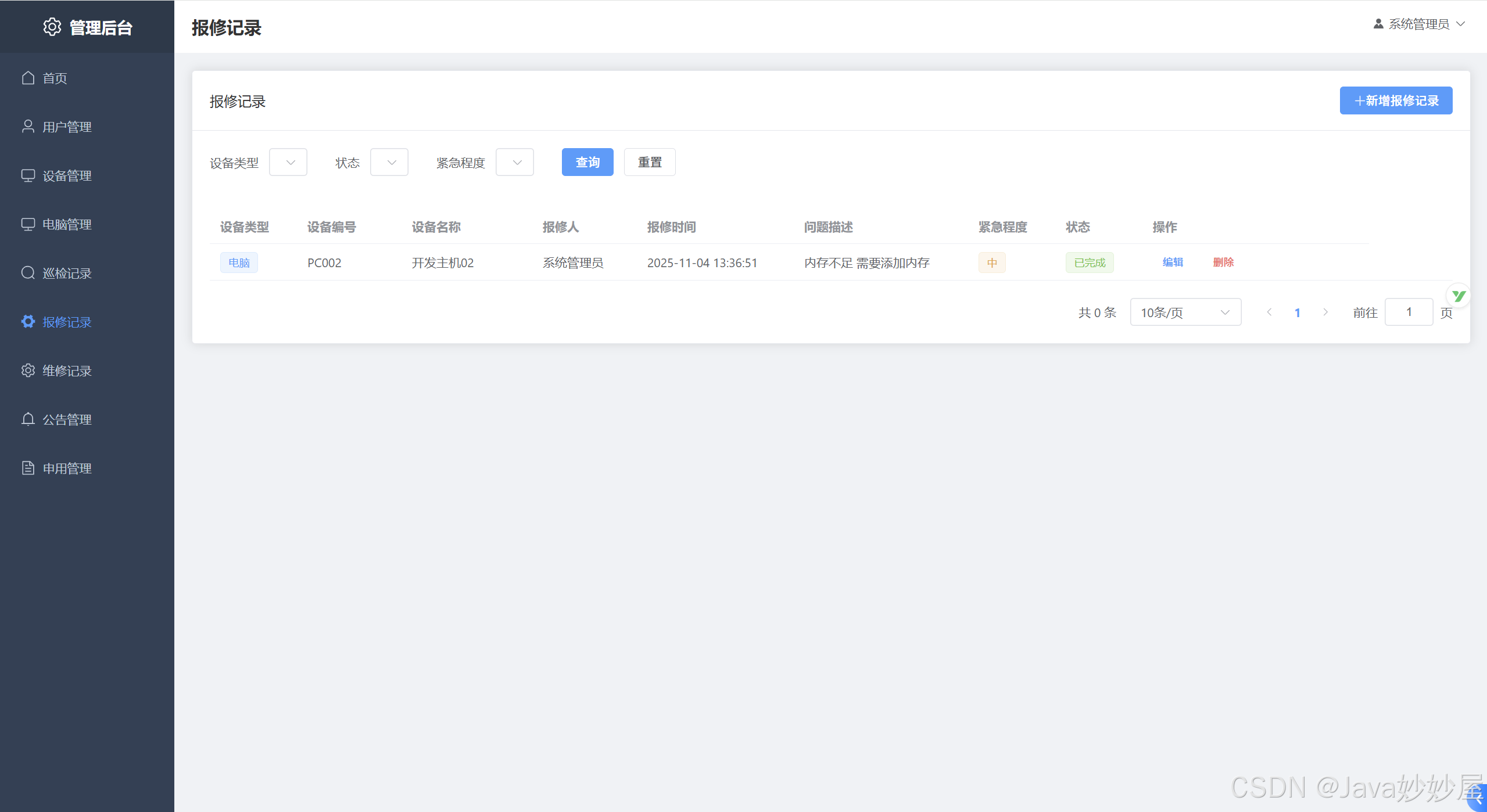Image resolution: width=1487 pixels, height=812 pixels.
Task: Click the 开发主机02 device name cell
Action: tap(443, 263)
